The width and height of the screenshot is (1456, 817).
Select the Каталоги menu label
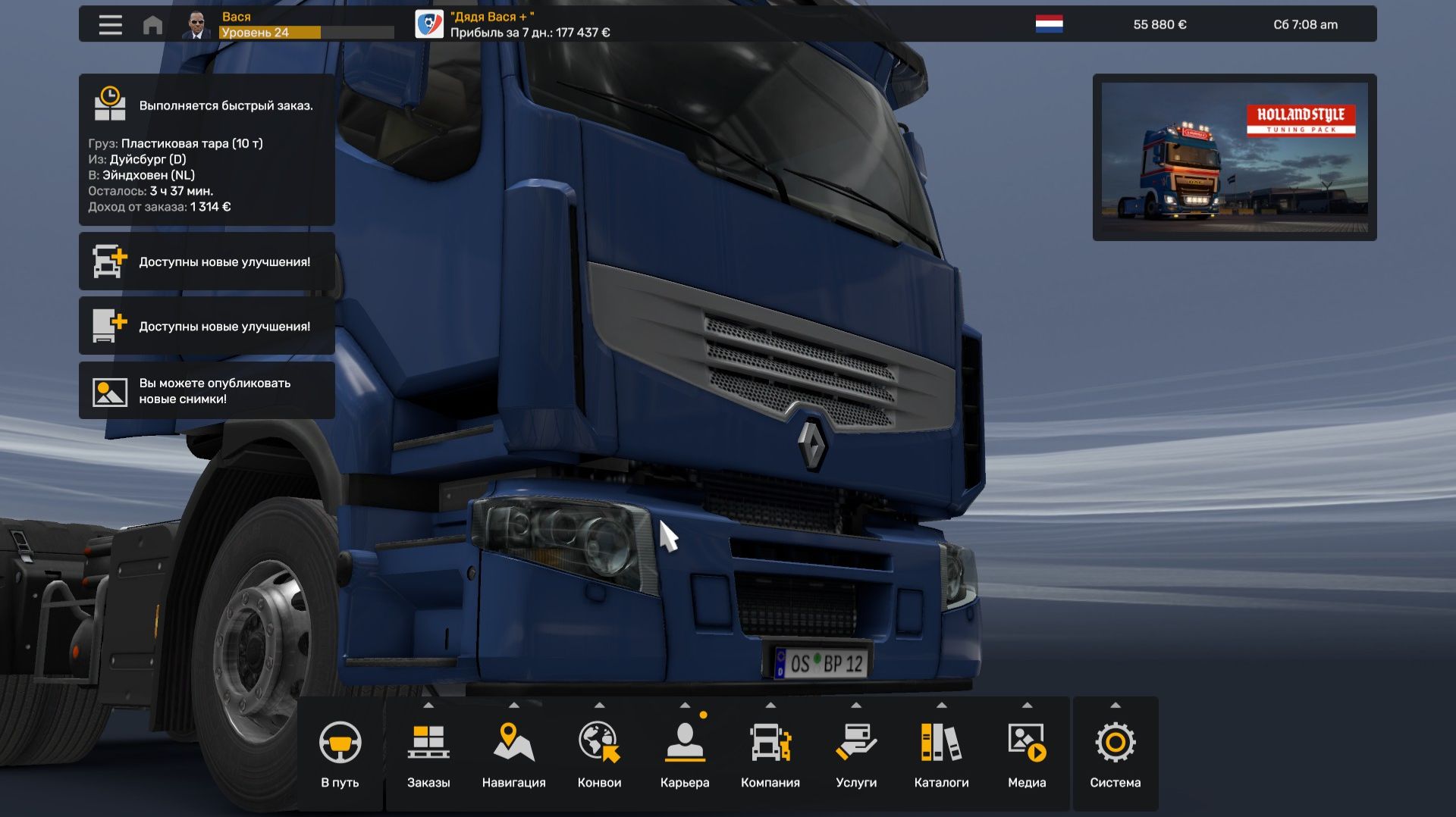pyautogui.click(x=941, y=782)
